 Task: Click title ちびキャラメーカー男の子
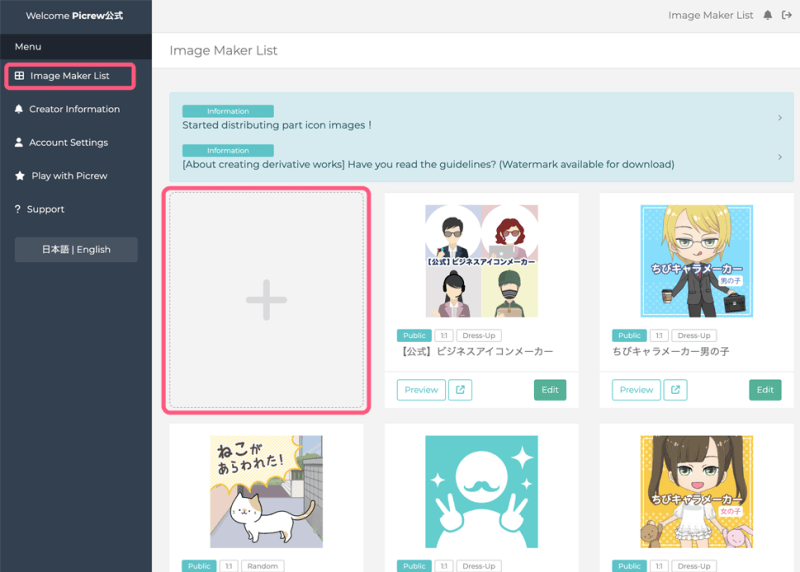(x=671, y=351)
